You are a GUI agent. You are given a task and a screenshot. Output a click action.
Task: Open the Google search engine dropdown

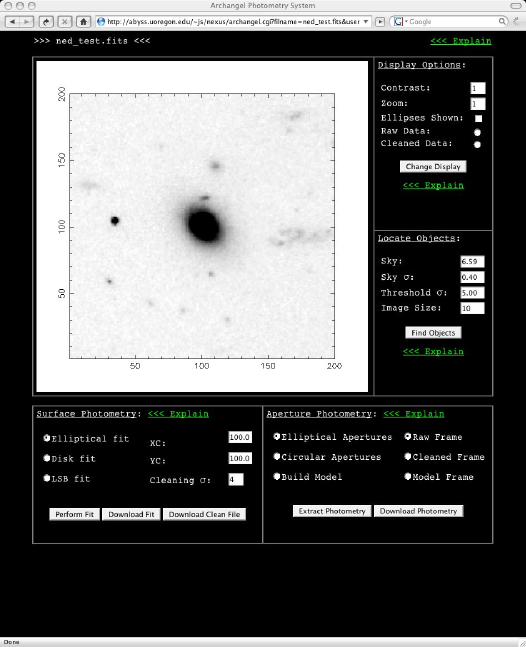(400, 21)
